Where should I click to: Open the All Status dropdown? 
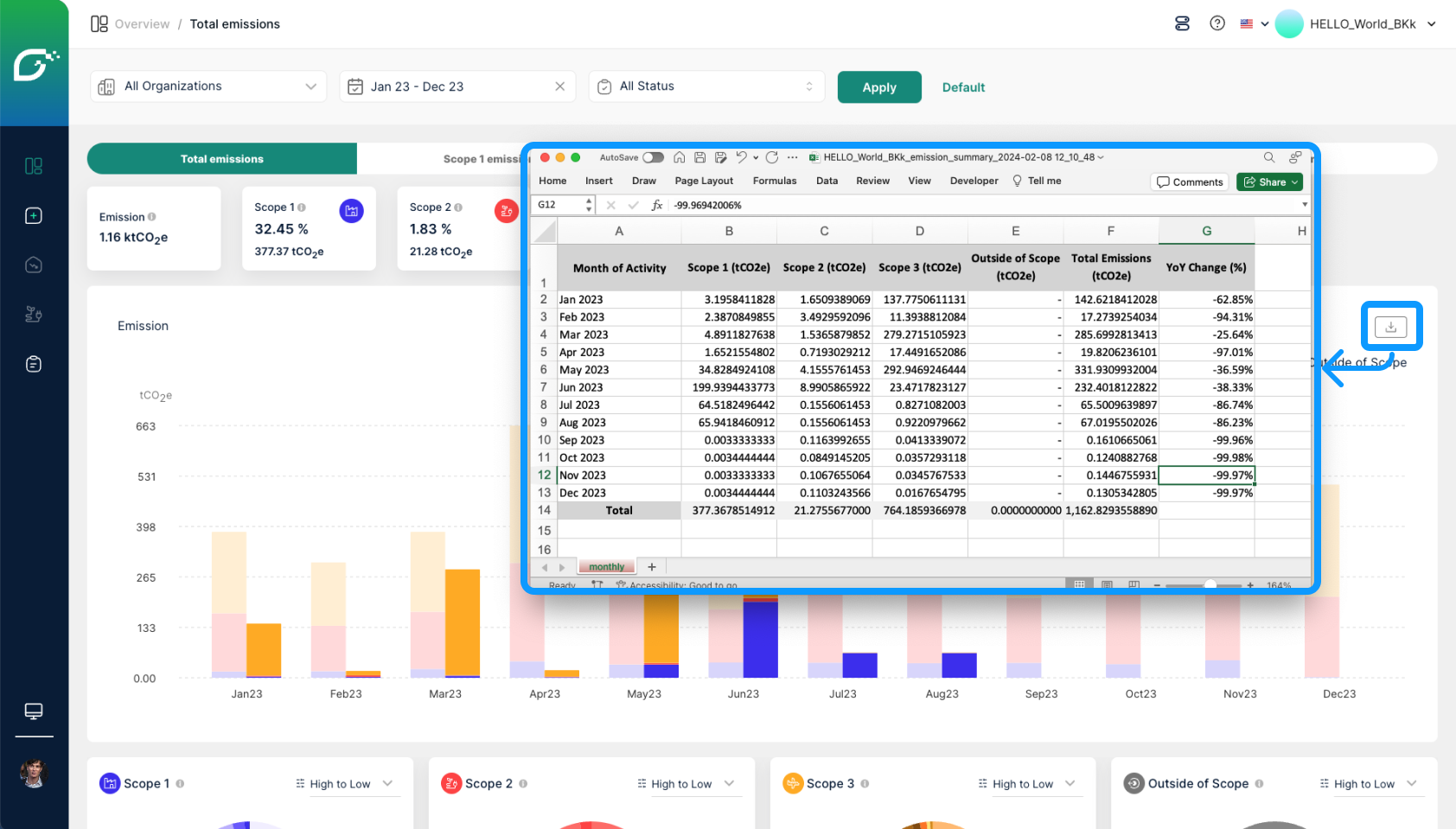[706, 86]
